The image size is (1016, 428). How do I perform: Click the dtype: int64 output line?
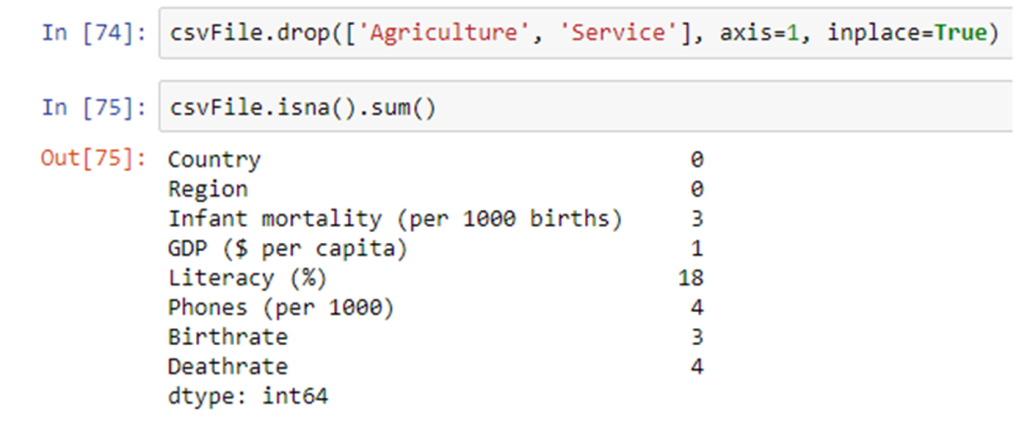point(247,396)
